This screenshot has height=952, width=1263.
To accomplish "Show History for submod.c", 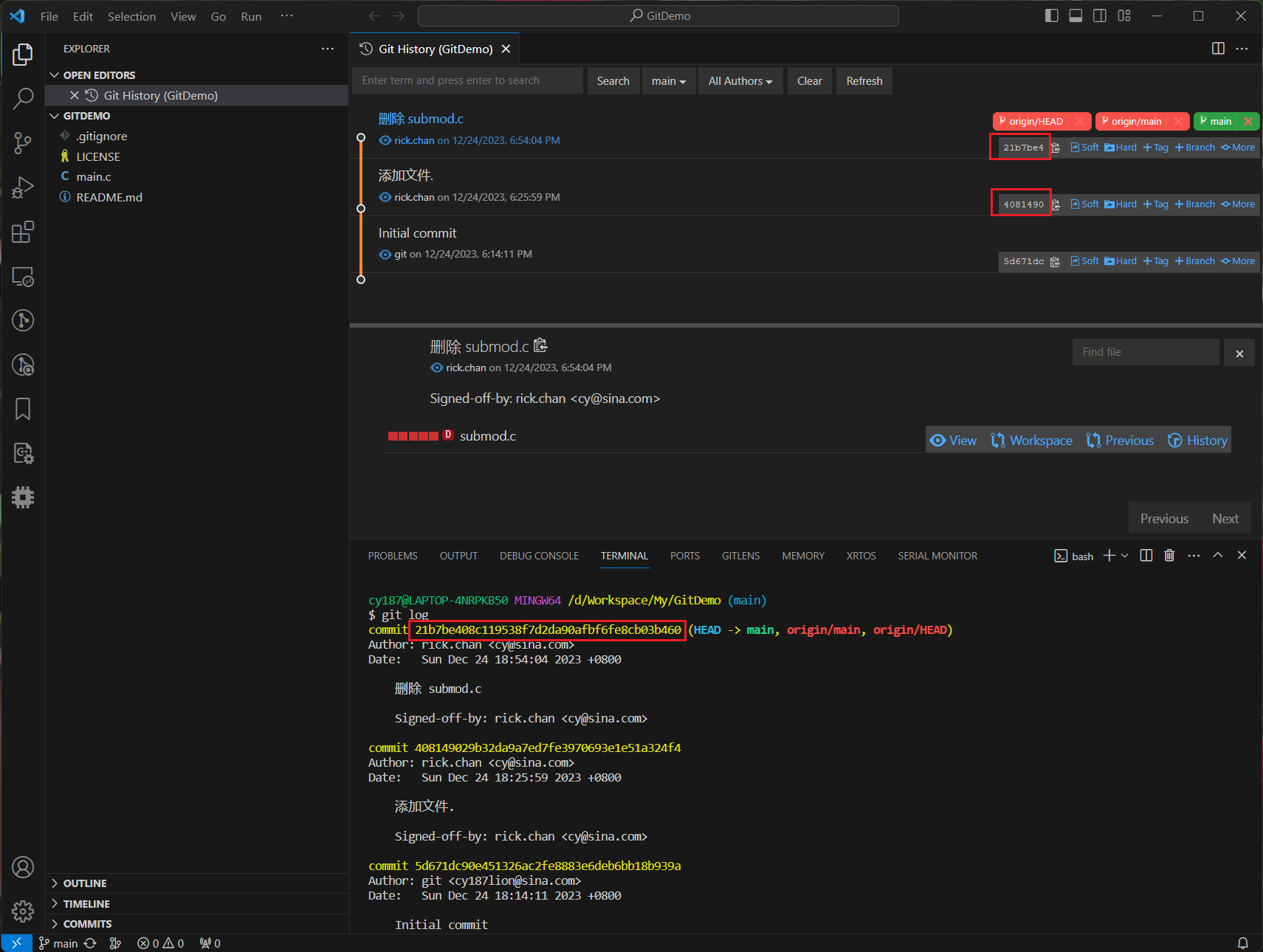I will click(x=1197, y=441).
